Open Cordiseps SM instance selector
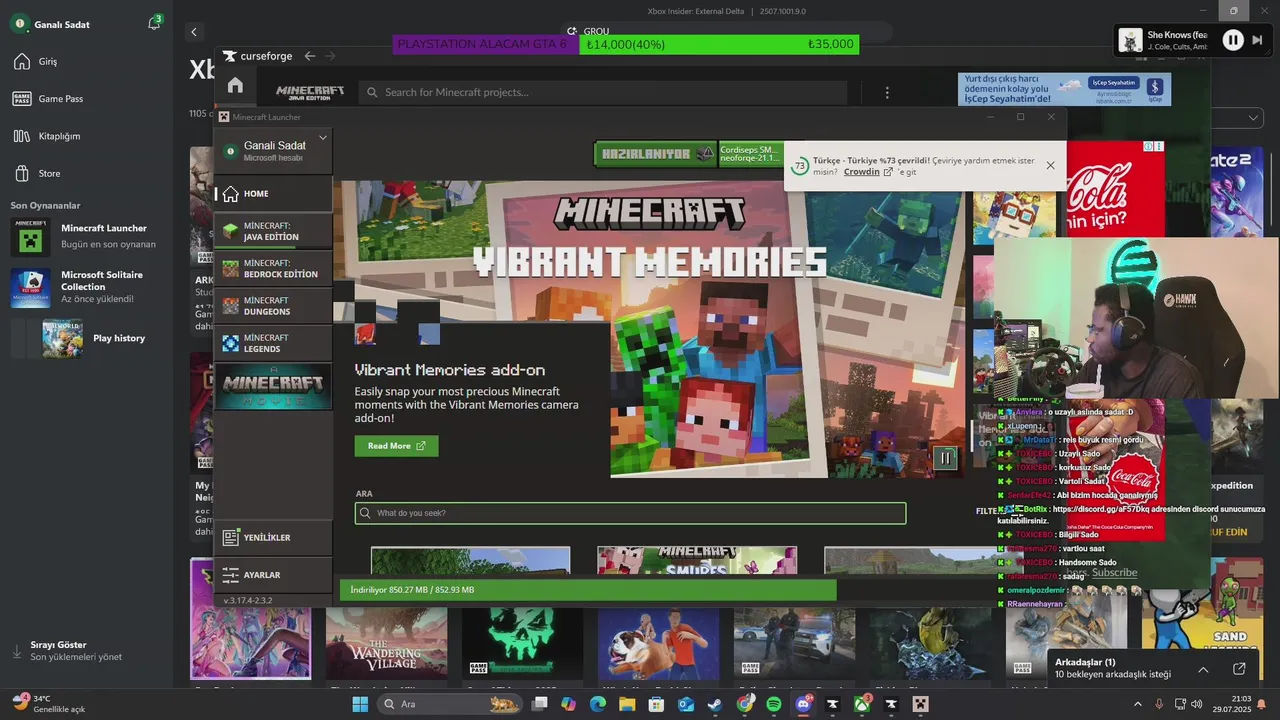The width and height of the screenshot is (1280, 720). [x=749, y=154]
